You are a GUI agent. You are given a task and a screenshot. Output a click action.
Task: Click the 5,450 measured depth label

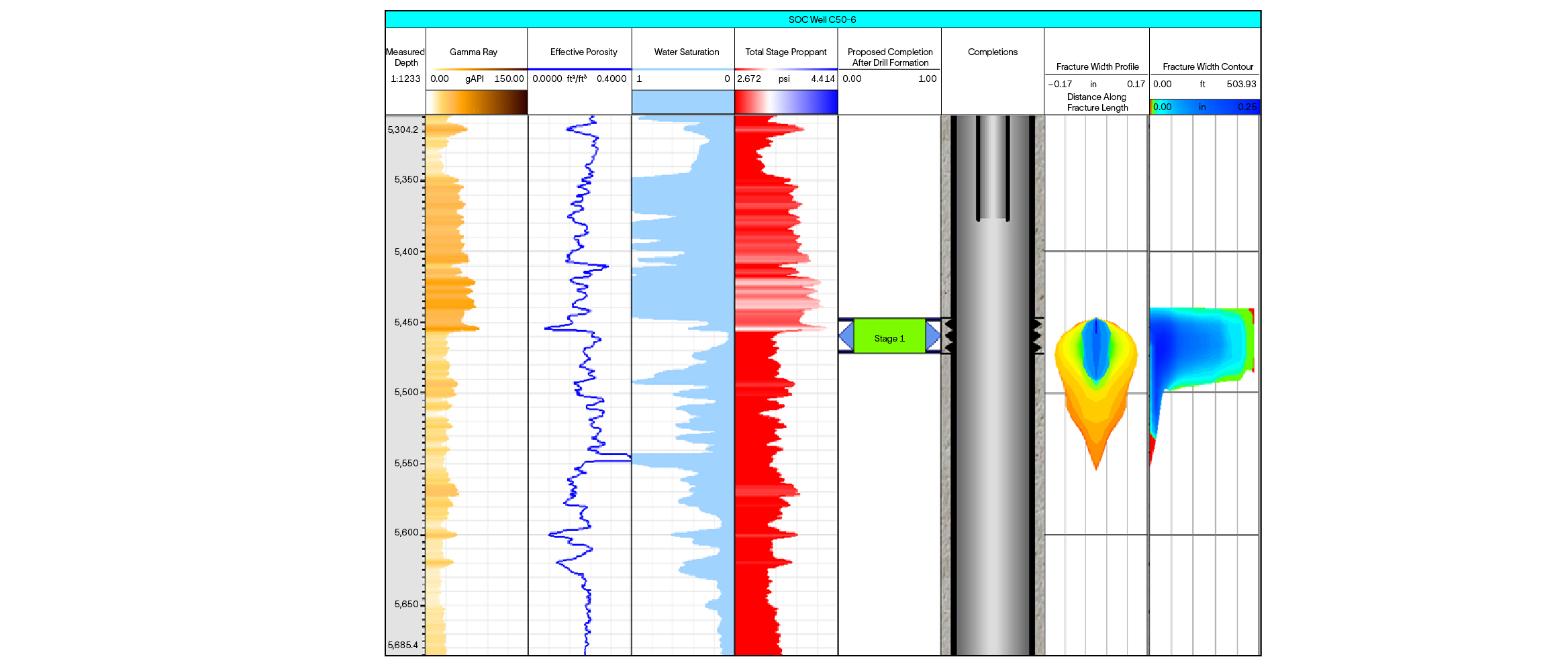point(406,322)
